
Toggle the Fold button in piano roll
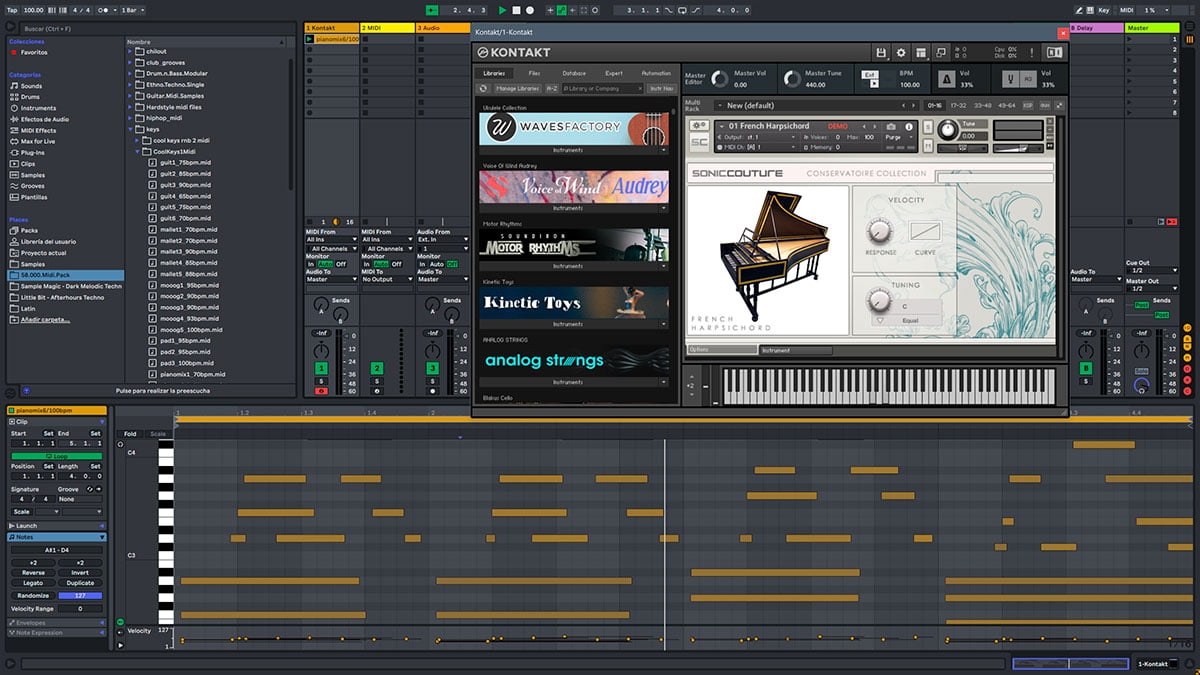tap(130, 434)
